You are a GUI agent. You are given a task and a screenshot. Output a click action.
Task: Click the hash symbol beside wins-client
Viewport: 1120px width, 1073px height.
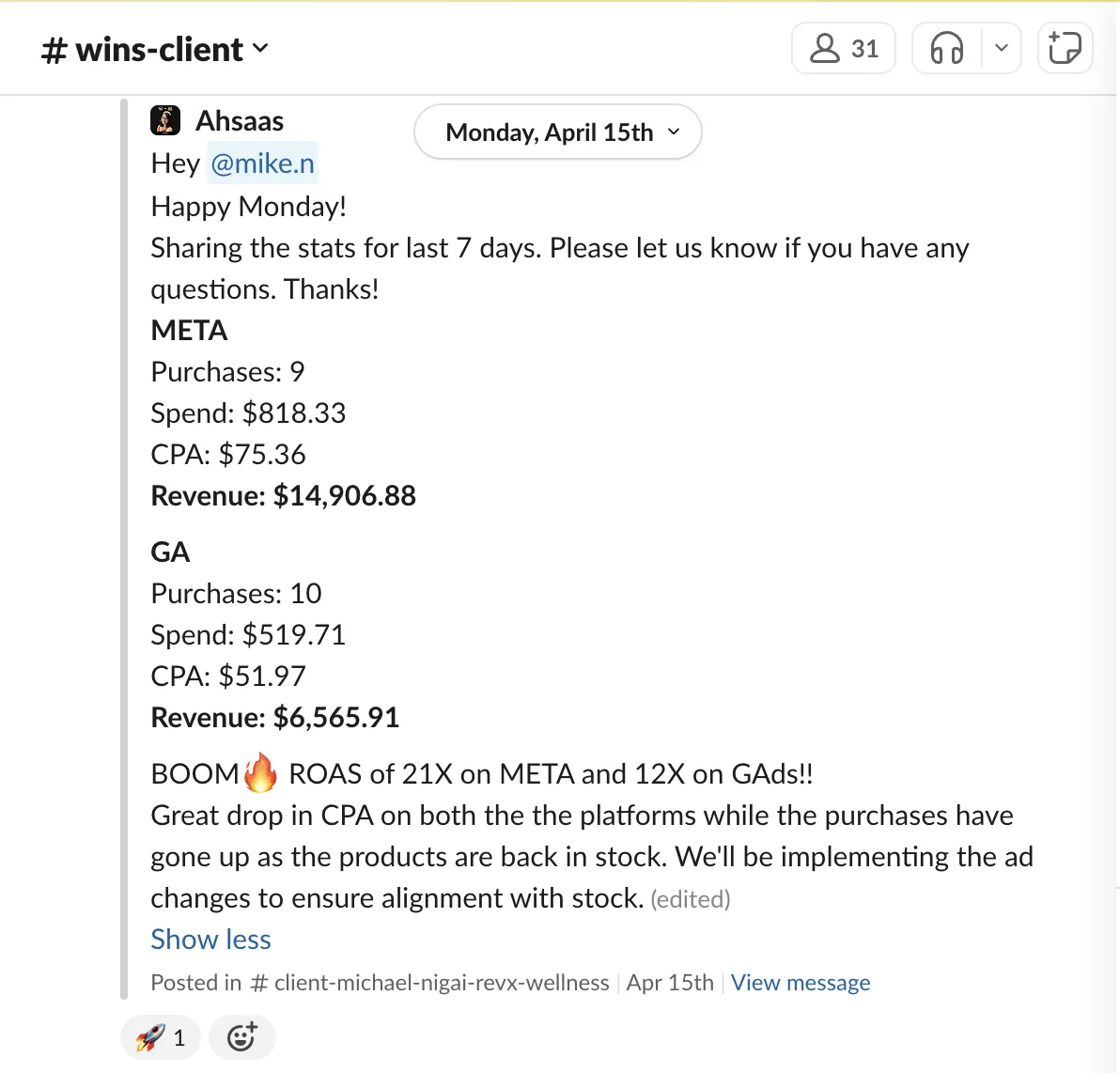[x=54, y=50]
